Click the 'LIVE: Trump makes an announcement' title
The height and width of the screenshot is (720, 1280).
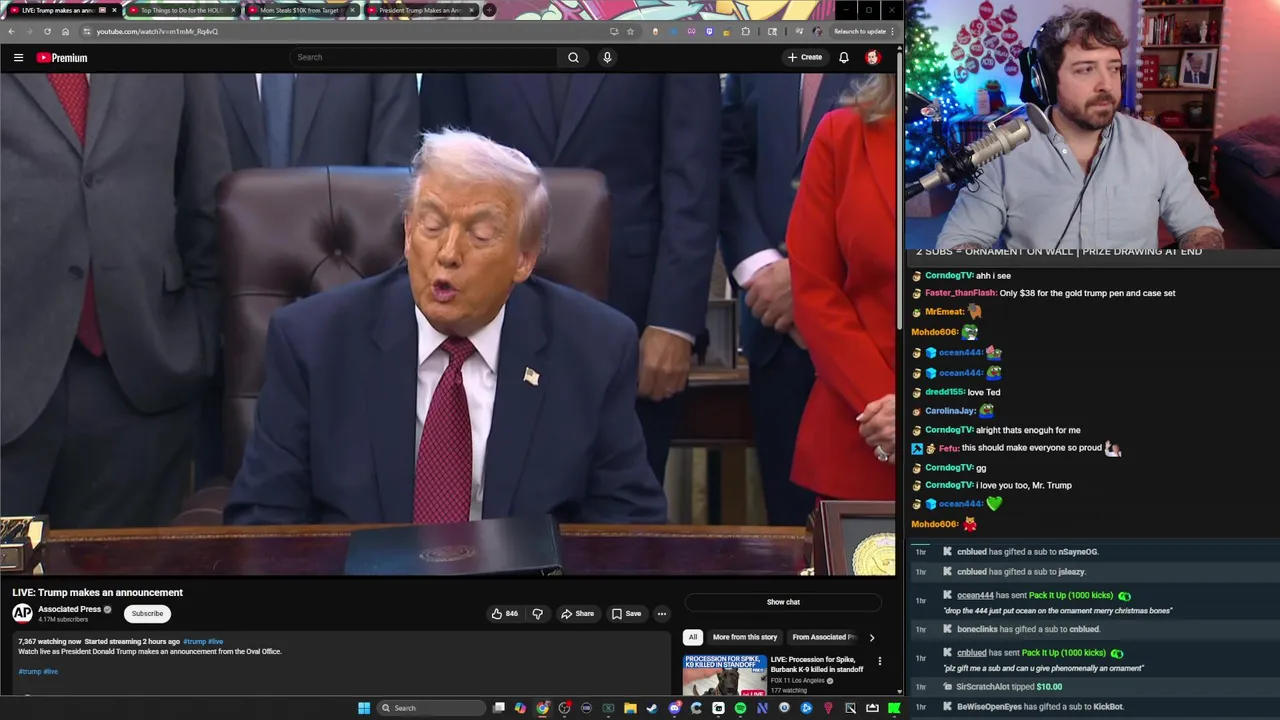click(97, 592)
